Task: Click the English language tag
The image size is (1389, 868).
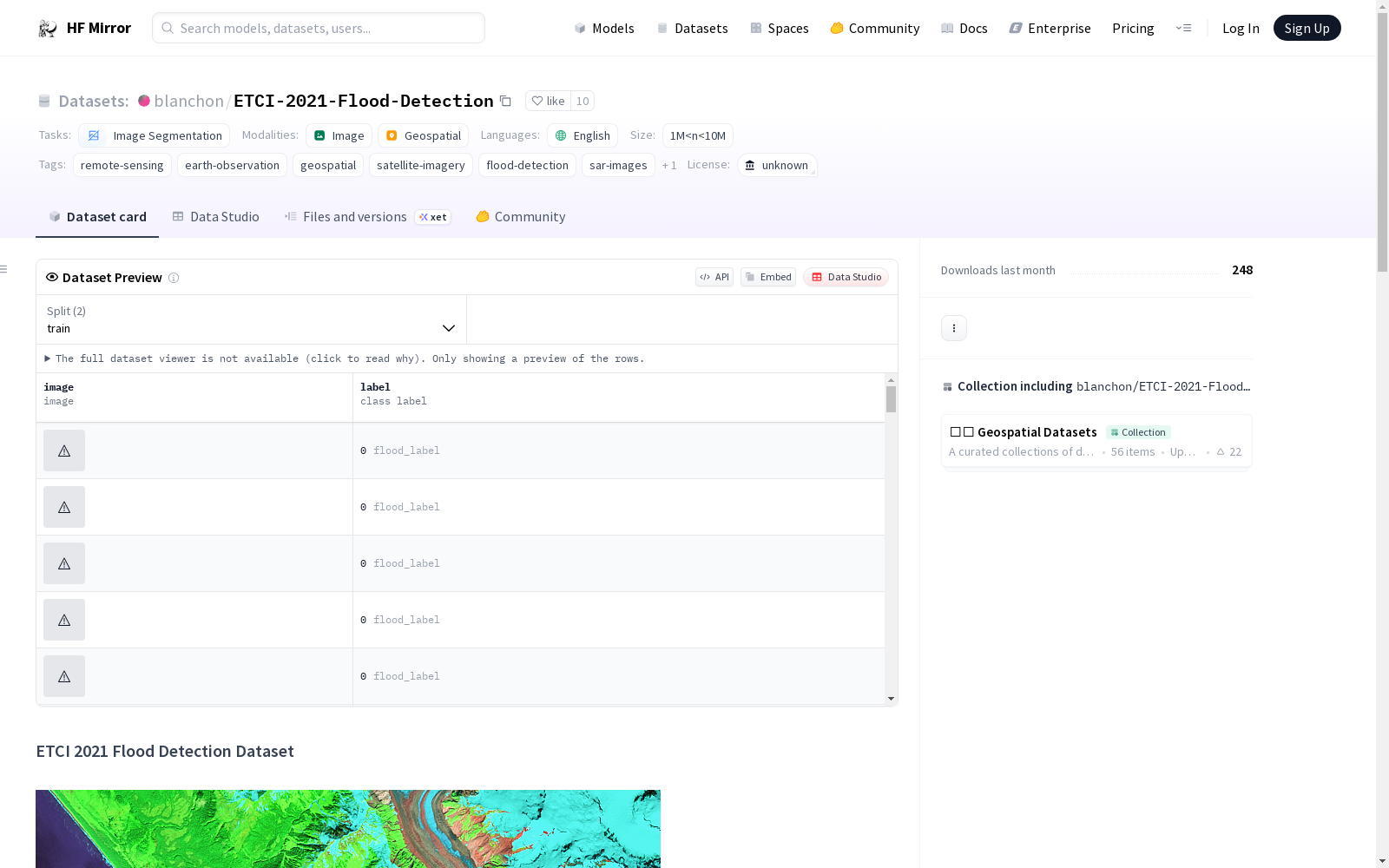Action: (x=583, y=135)
